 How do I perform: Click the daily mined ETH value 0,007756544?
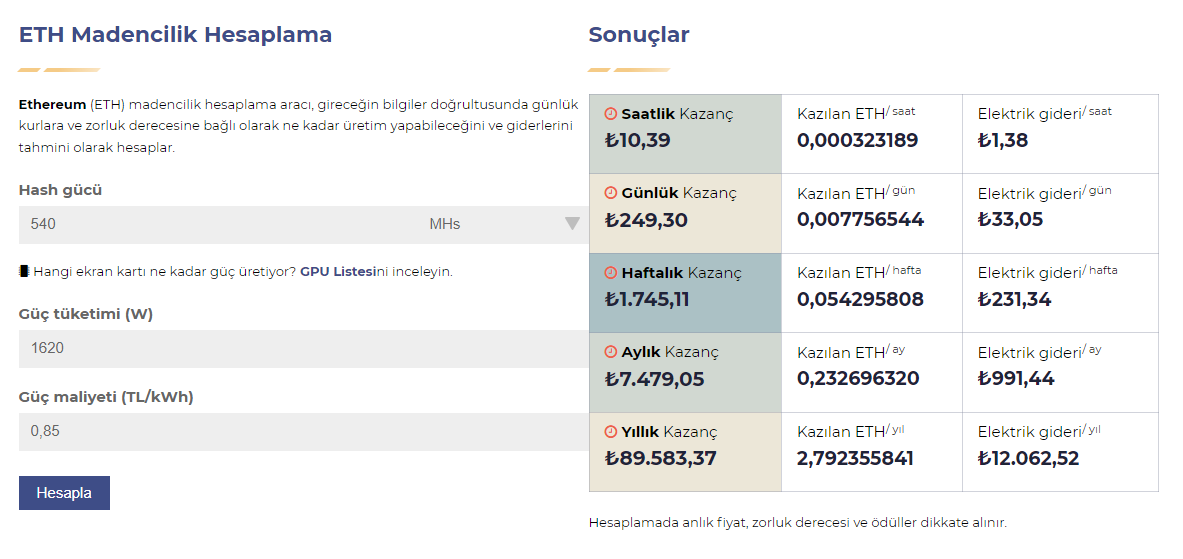[x=860, y=219]
